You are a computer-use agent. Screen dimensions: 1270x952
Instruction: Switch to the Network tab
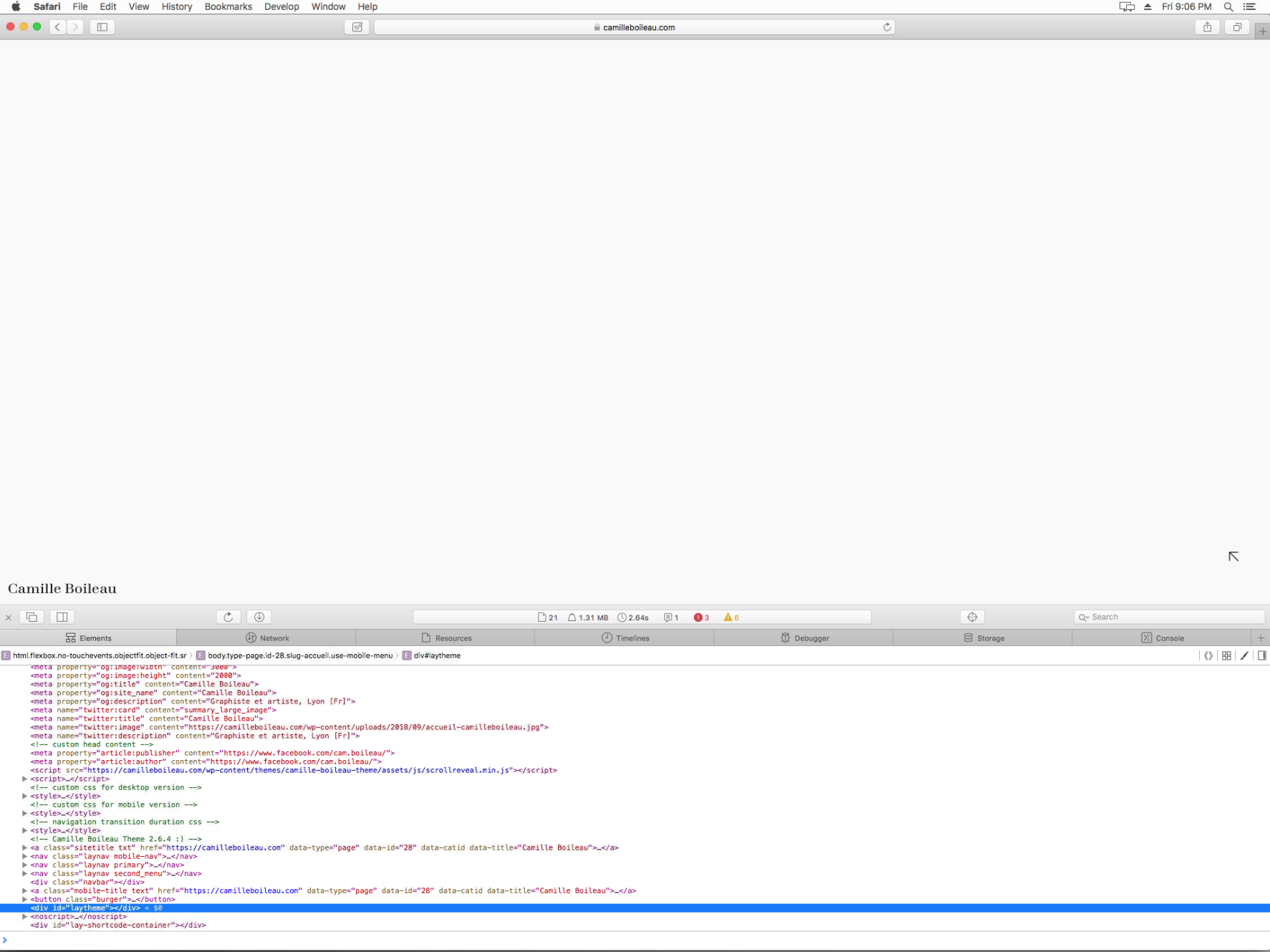point(267,638)
